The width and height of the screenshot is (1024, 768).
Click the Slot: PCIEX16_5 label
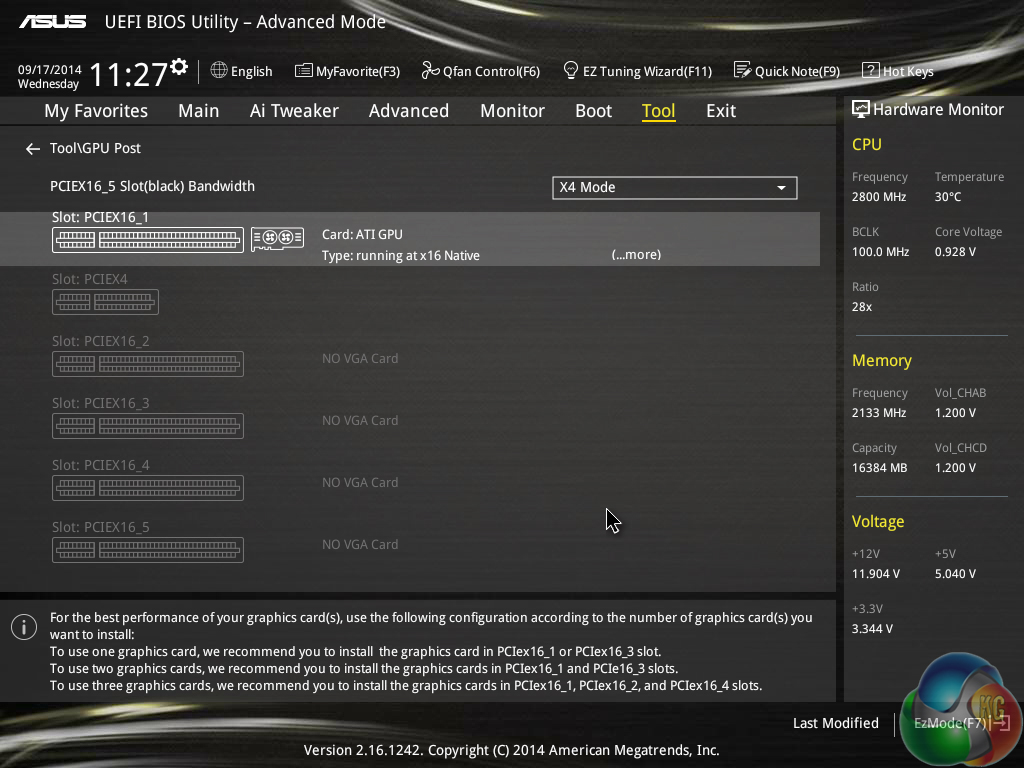[x=101, y=527]
